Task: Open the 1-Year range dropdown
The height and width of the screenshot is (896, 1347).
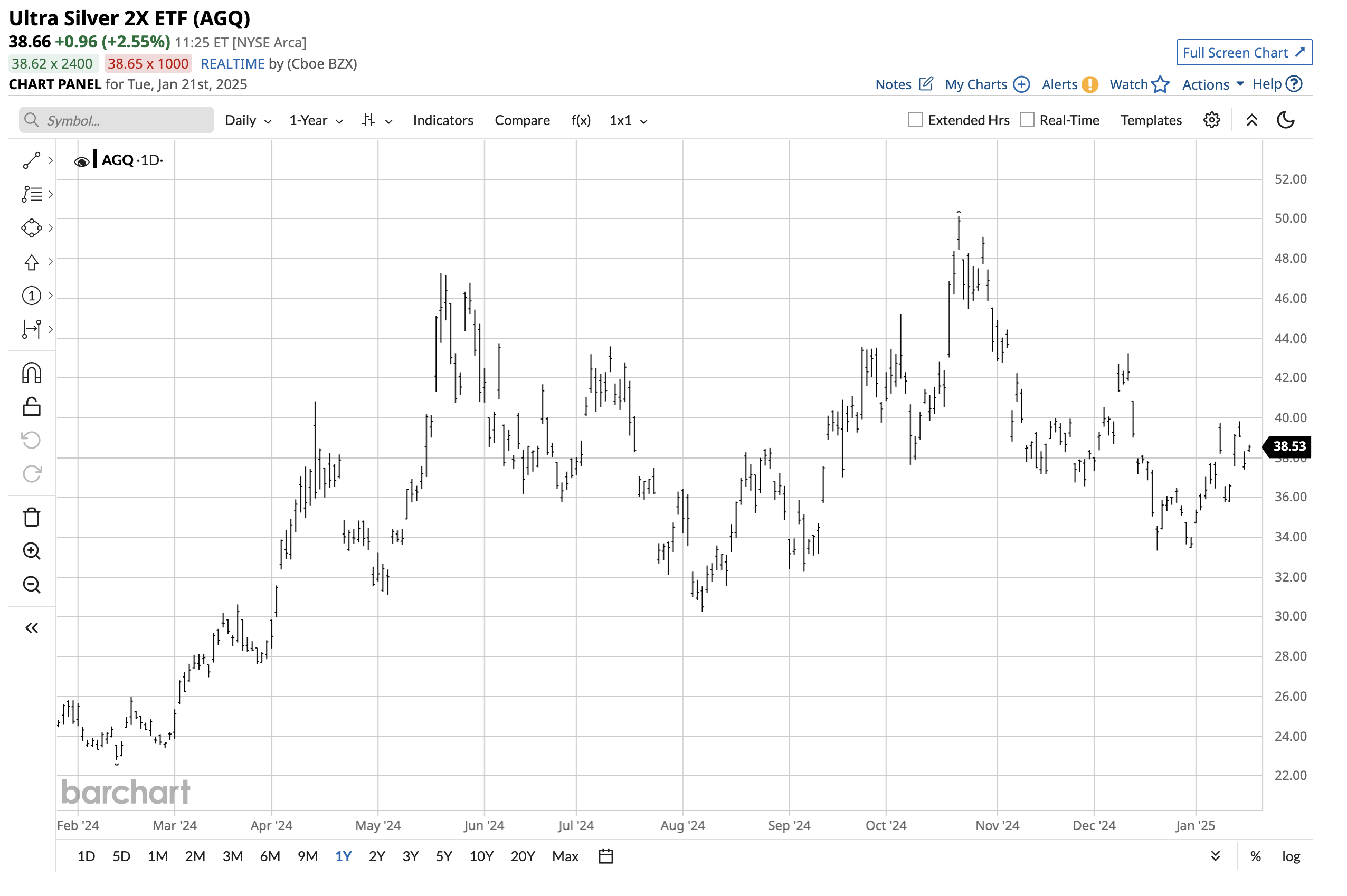Action: click(315, 120)
